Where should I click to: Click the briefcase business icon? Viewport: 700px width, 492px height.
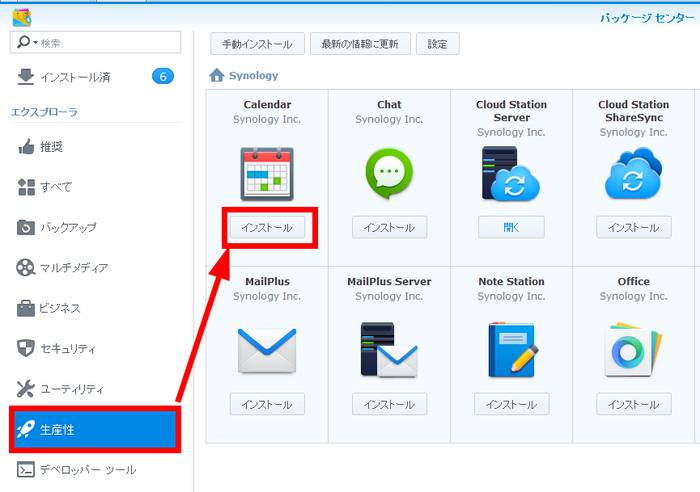click(x=25, y=308)
